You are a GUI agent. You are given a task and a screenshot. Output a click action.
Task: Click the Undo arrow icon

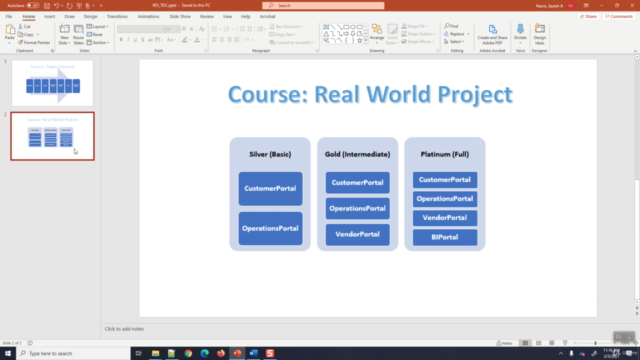[x=57, y=6]
